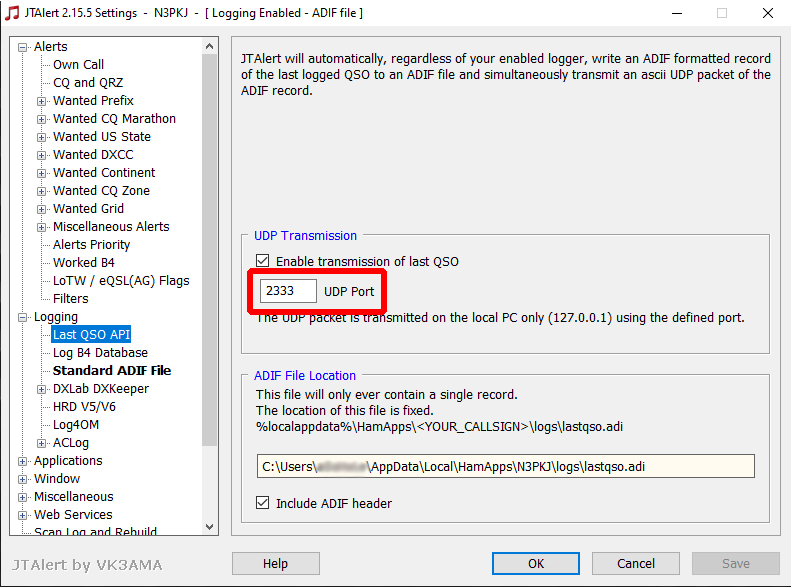The height and width of the screenshot is (587, 792).
Task: Expand the Web Services node
Action: (x=22, y=515)
